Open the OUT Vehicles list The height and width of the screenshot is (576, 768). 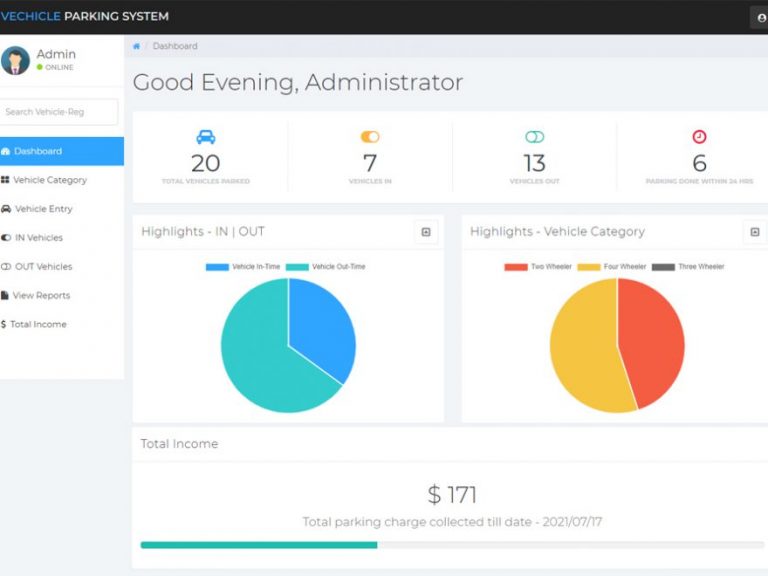point(43,267)
